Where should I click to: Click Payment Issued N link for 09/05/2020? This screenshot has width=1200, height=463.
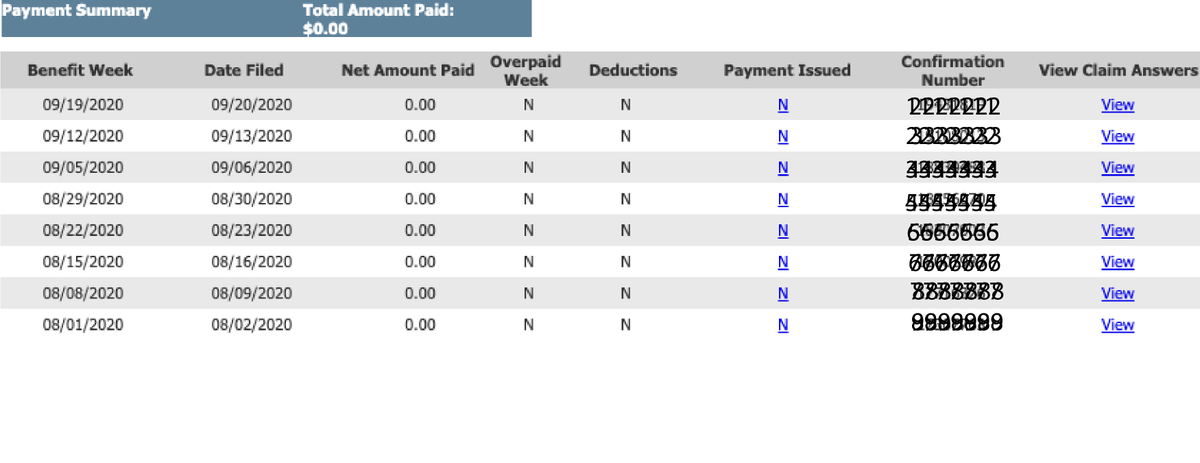(783, 168)
